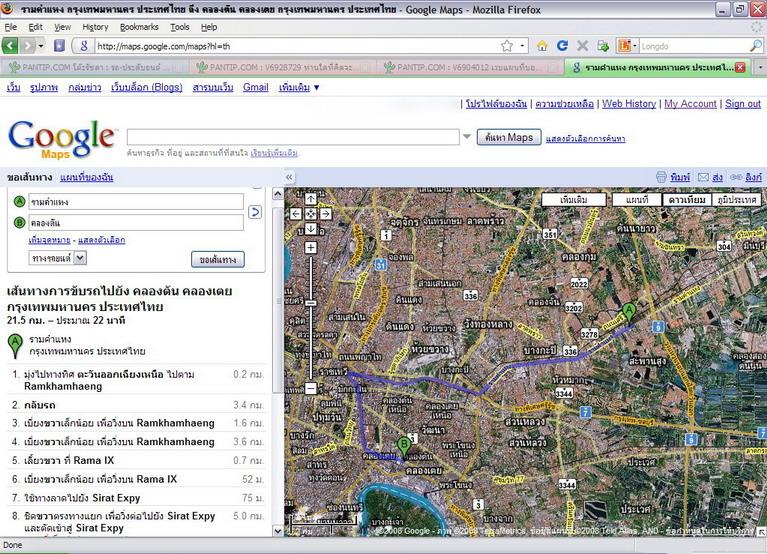Expand the เพิ่มเติม more services dropdown
Image resolution: width=767 pixels, height=554 pixels.
299,87
